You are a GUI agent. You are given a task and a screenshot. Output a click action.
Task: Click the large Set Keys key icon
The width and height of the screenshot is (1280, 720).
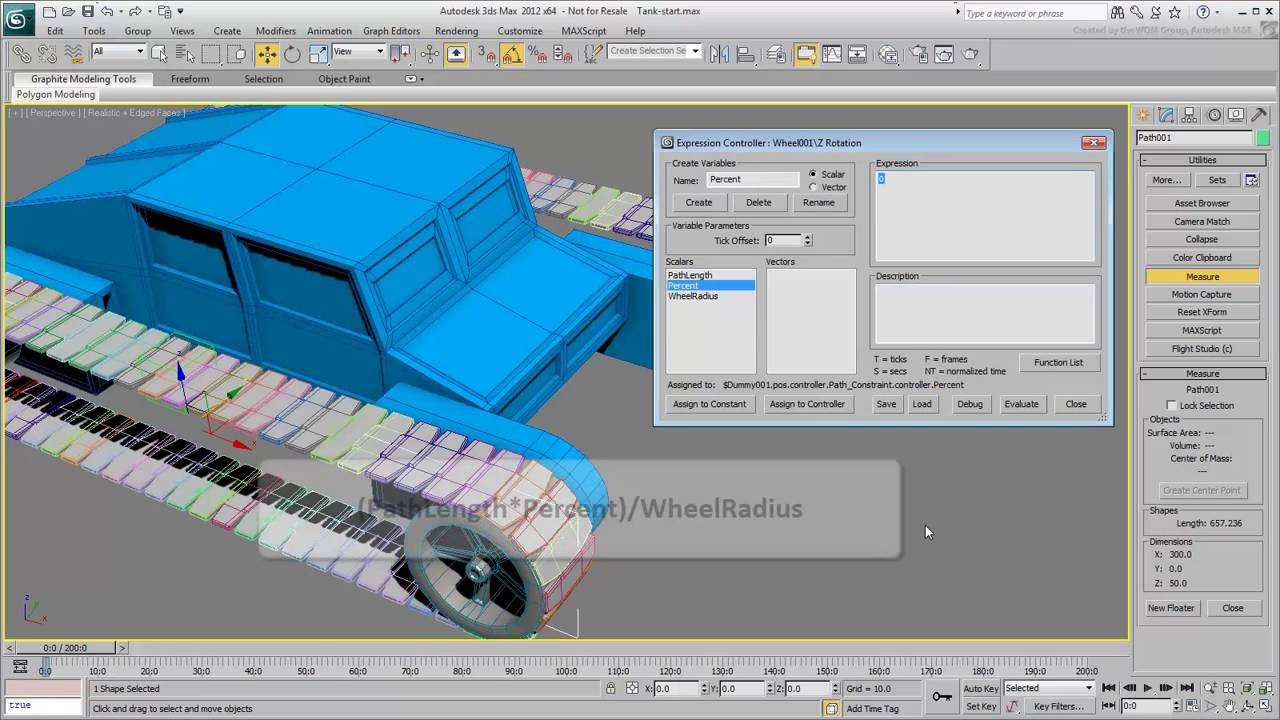point(941,696)
